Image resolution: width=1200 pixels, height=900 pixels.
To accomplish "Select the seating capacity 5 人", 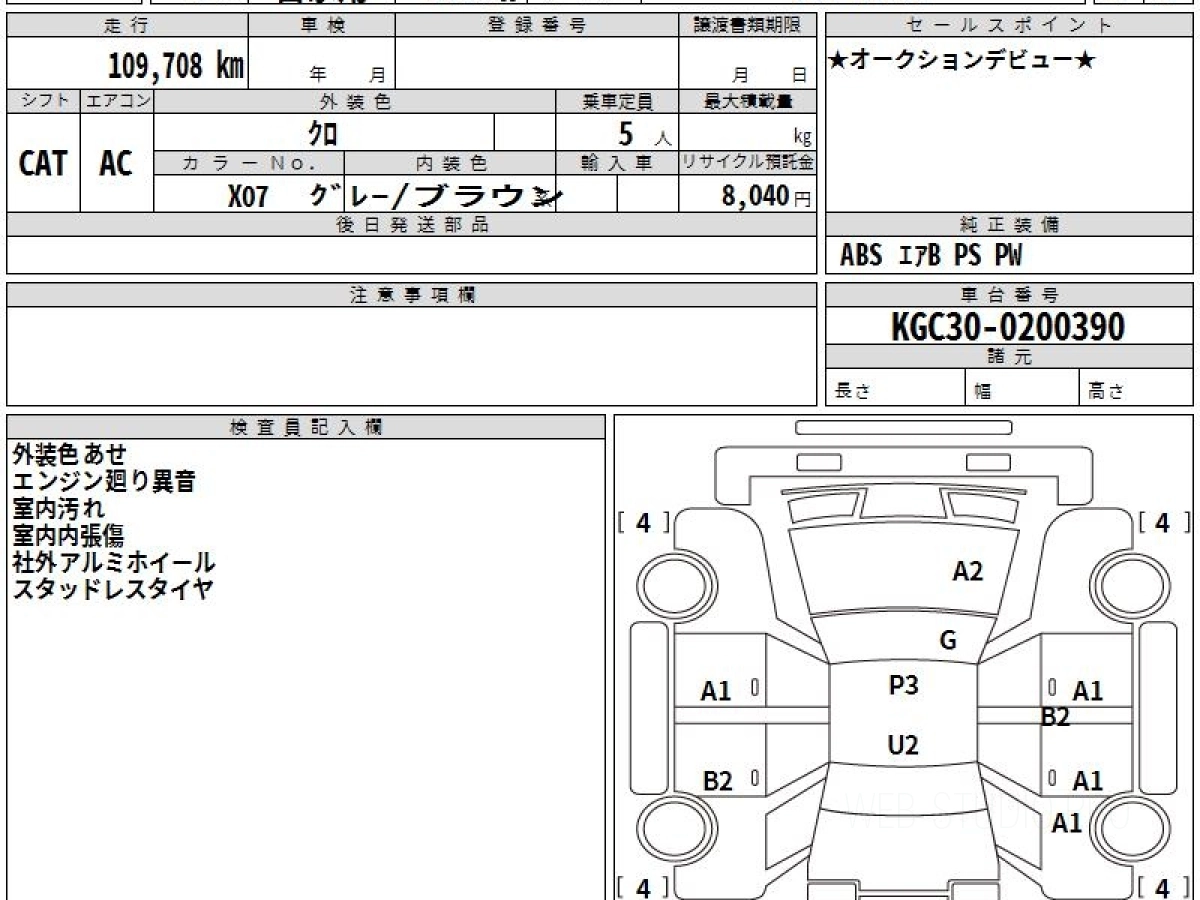I will click(643, 133).
